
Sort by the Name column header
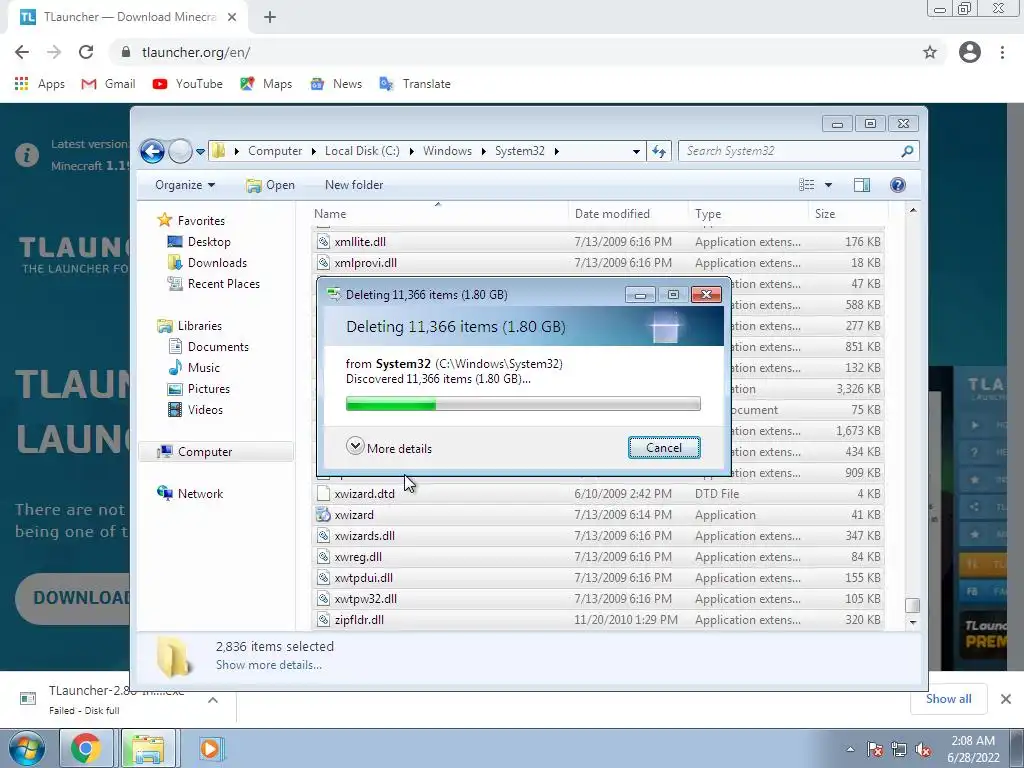point(438,214)
